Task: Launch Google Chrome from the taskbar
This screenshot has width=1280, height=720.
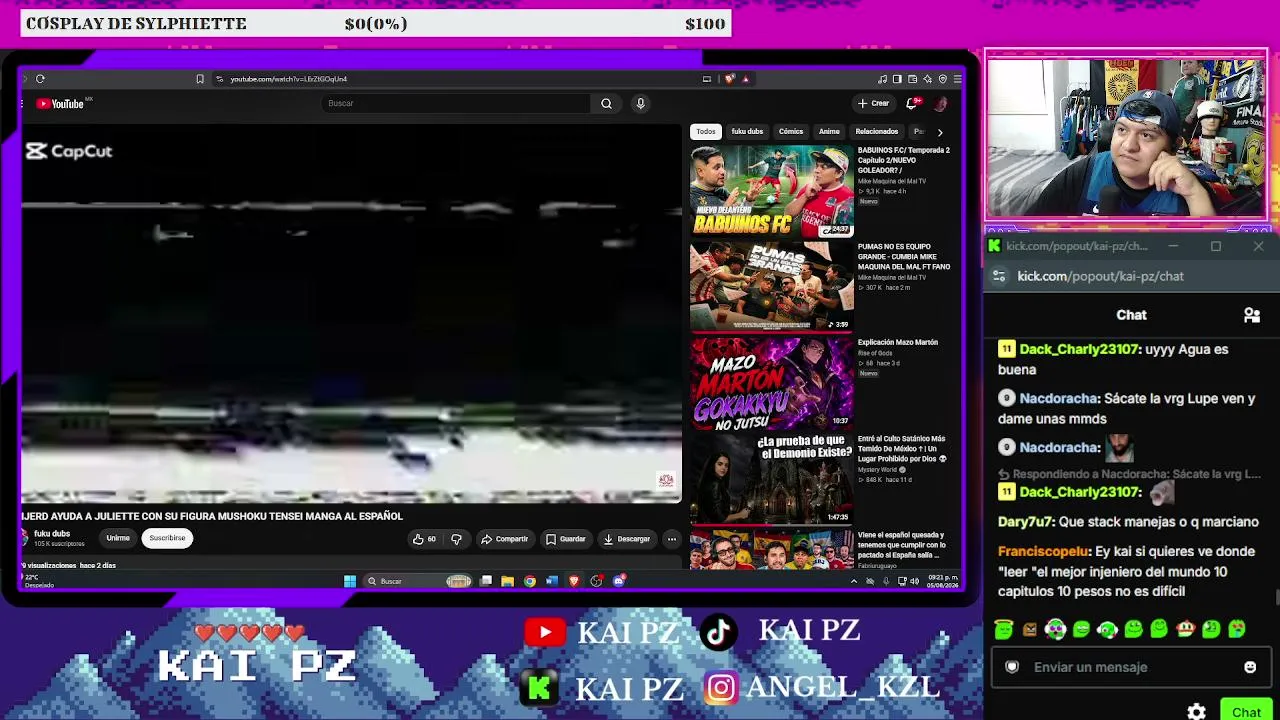Action: tap(530, 581)
